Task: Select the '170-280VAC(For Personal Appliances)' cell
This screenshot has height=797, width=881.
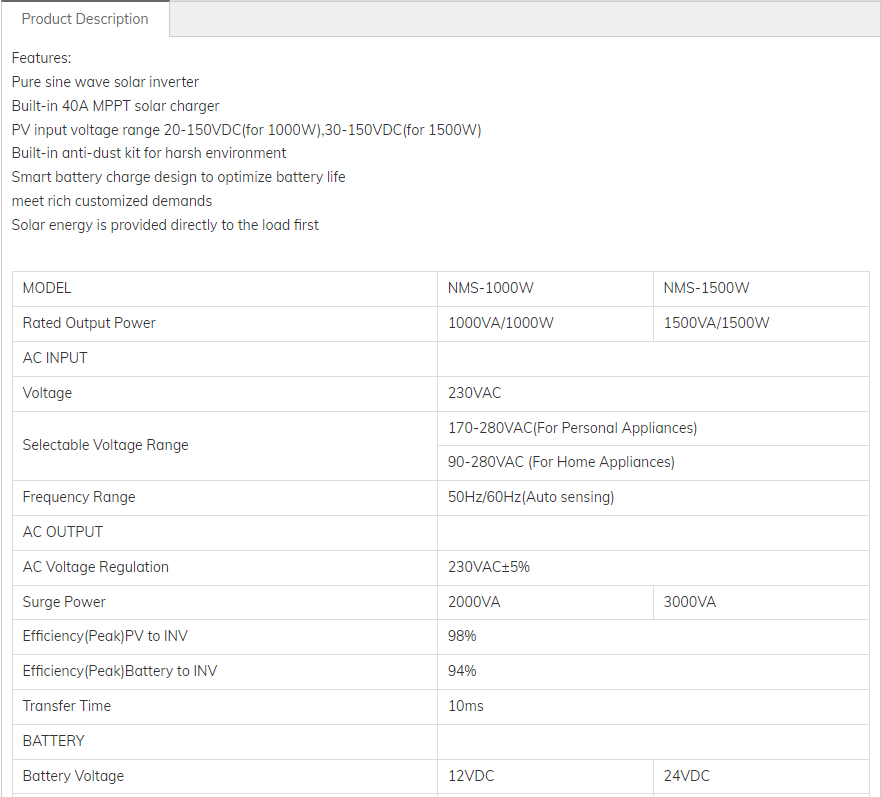Action: pos(572,428)
